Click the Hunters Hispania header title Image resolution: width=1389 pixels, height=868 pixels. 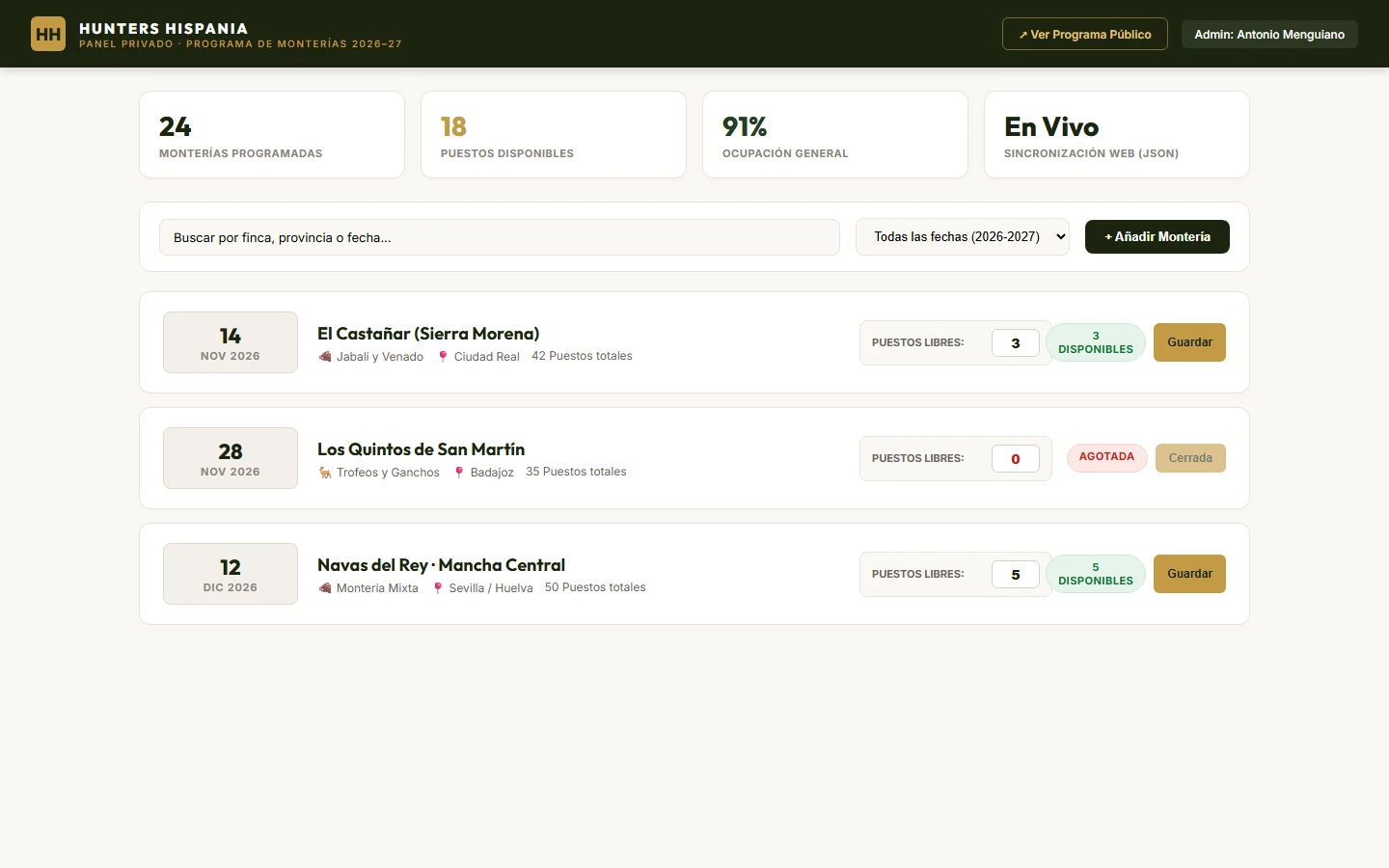coord(163,28)
